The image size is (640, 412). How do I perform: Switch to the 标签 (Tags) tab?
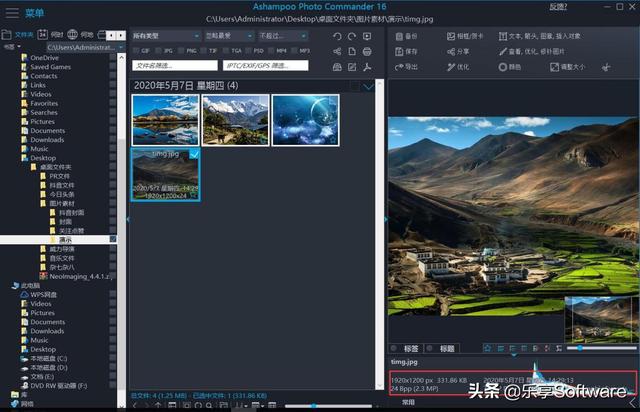coord(411,348)
